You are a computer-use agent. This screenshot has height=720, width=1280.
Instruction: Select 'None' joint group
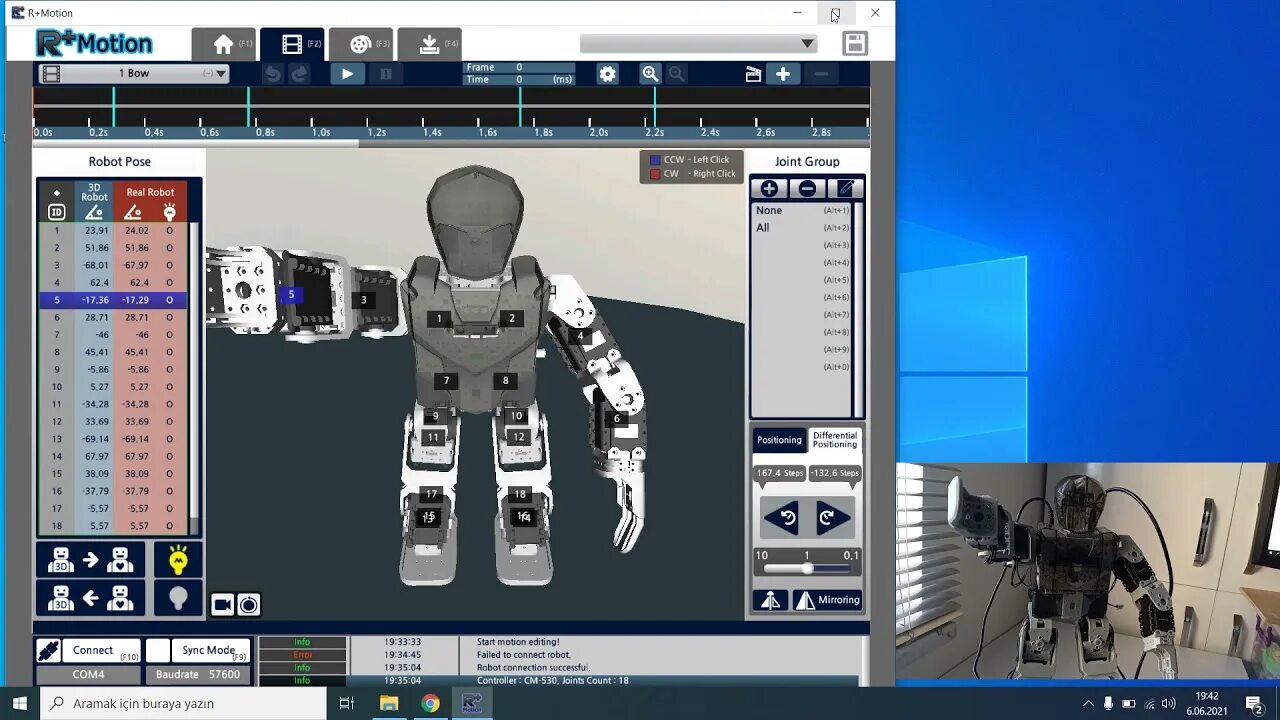tap(802, 210)
